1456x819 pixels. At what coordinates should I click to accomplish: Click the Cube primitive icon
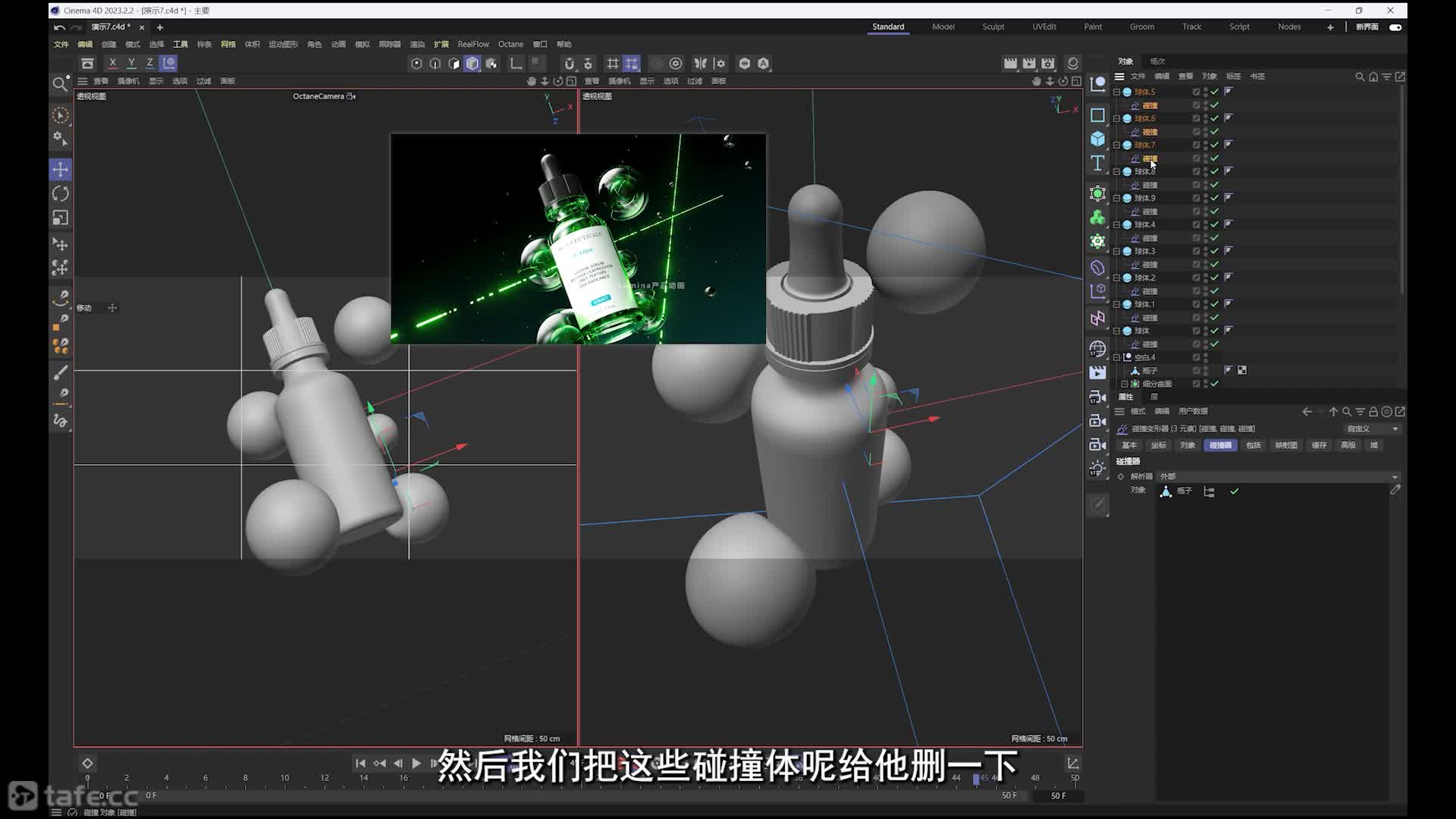click(1097, 139)
